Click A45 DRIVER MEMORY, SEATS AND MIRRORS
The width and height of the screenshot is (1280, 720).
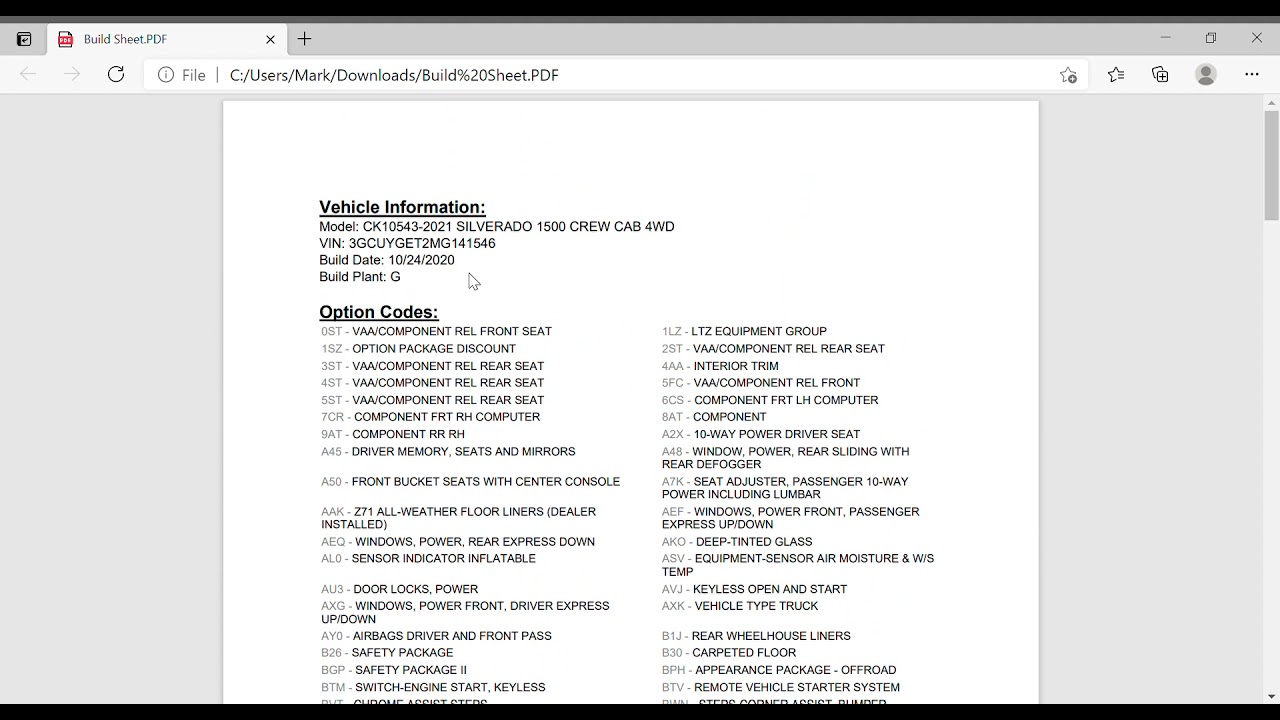448,451
